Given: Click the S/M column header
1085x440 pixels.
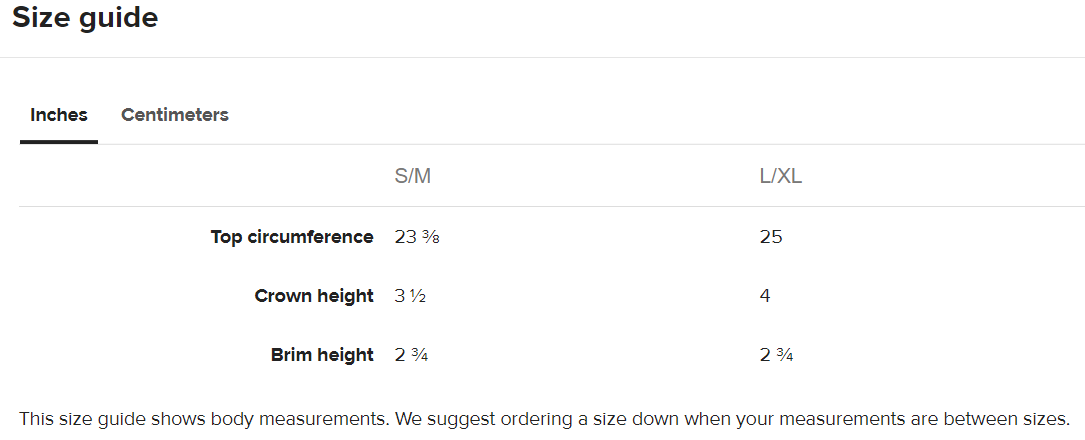Looking at the screenshot, I should (413, 177).
